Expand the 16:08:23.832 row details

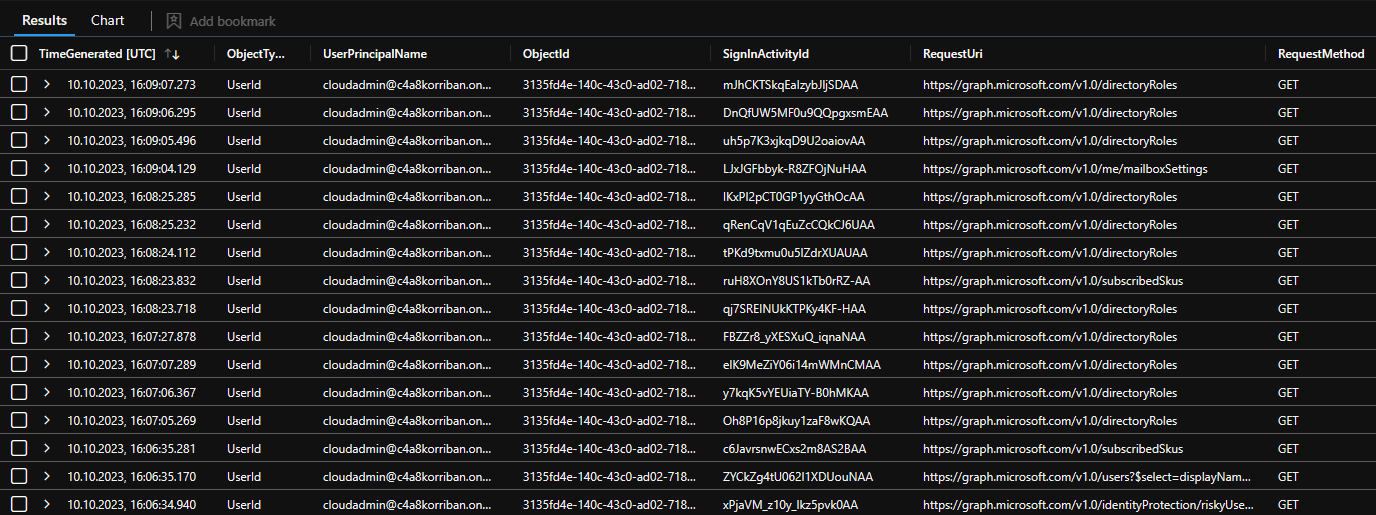46,281
